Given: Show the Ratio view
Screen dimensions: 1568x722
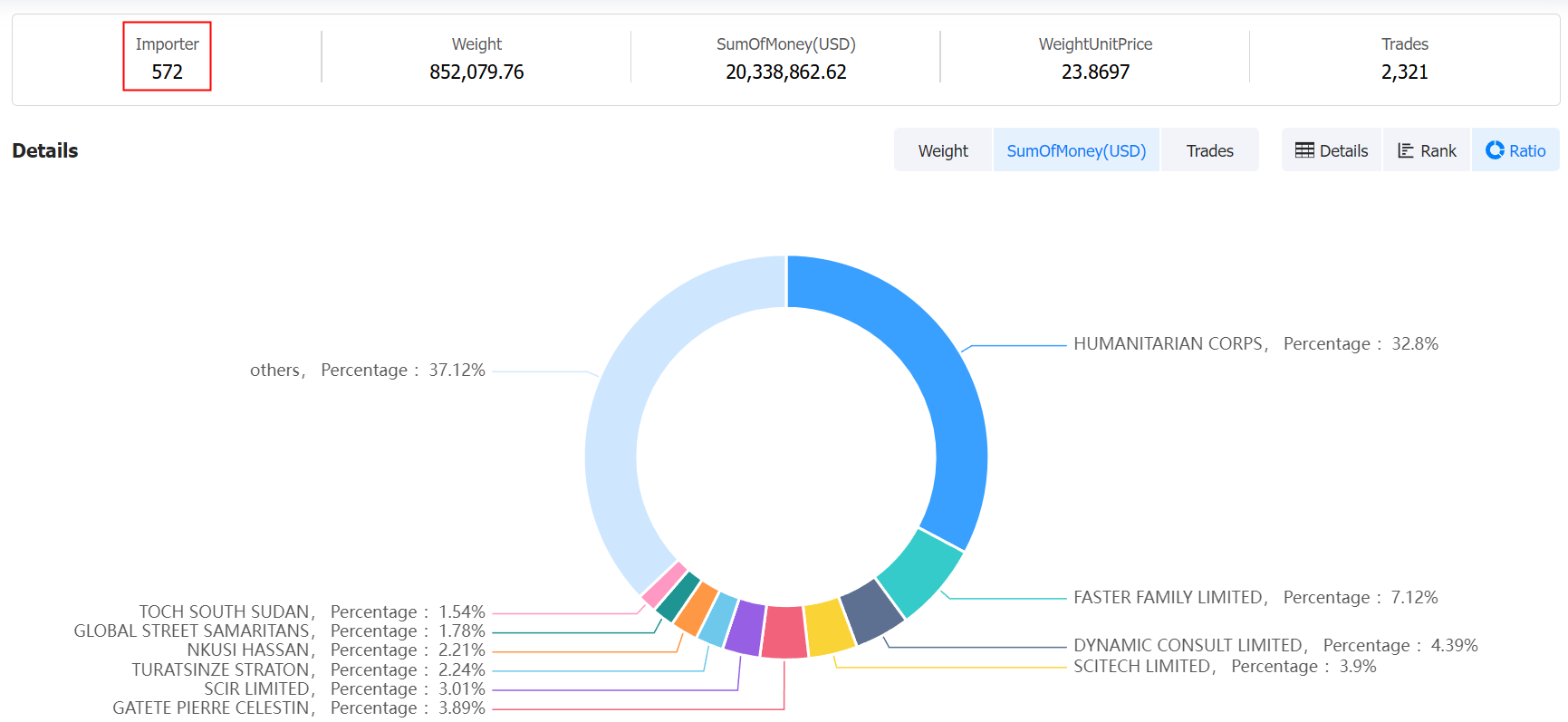Looking at the screenshot, I should point(1515,150).
